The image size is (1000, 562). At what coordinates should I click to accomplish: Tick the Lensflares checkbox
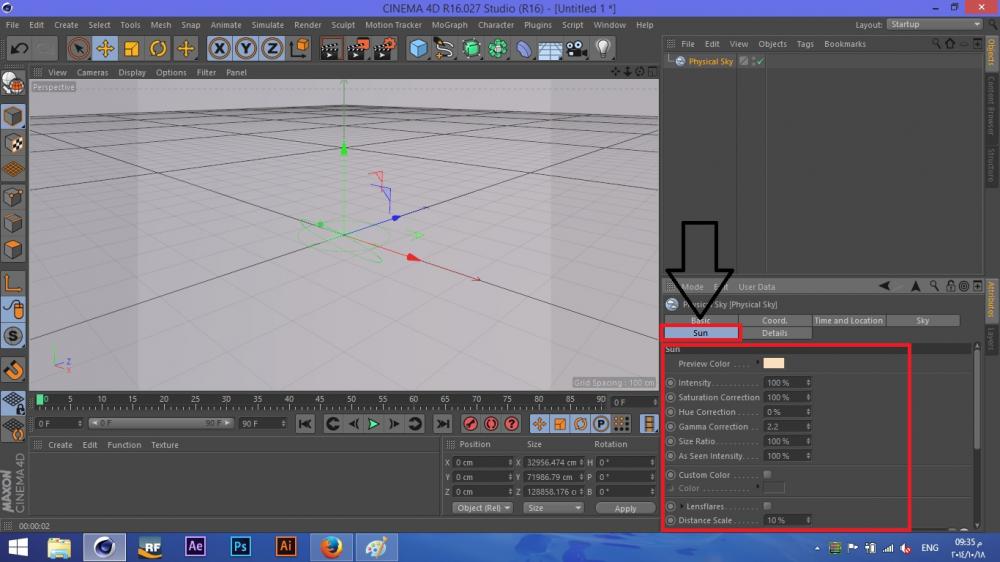(767, 506)
